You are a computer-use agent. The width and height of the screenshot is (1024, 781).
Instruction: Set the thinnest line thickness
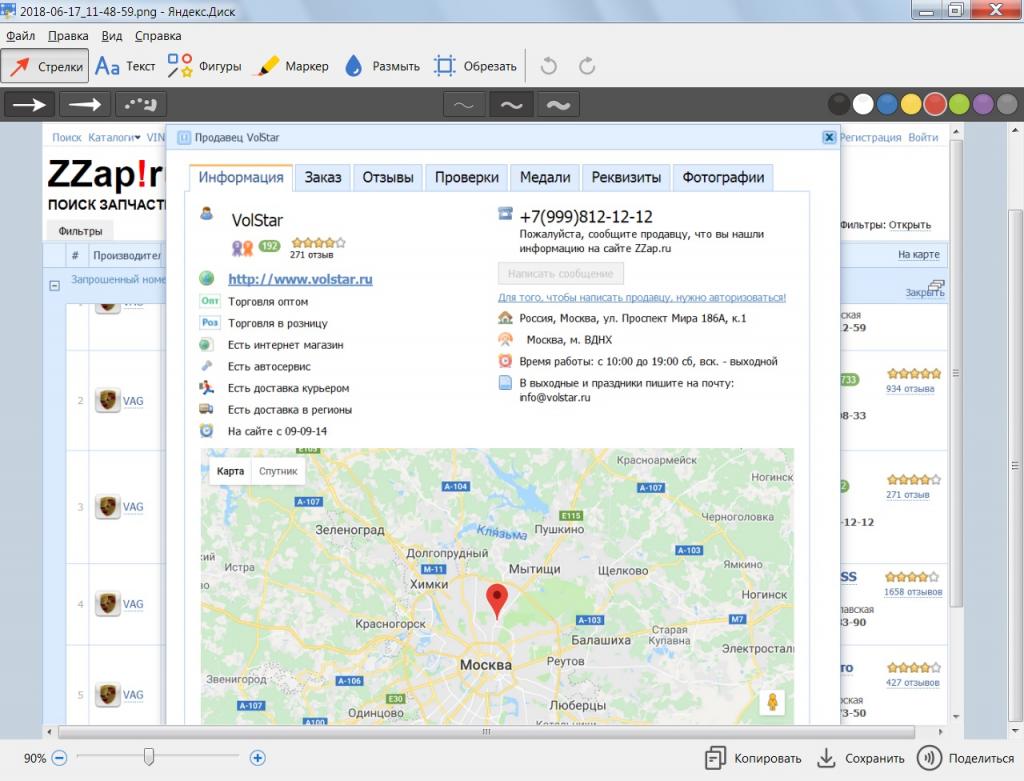point(464,104)
